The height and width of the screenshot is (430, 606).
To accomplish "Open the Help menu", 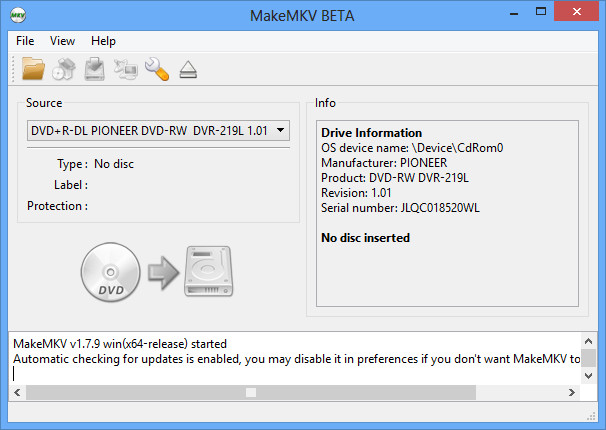I will pyautogui.click(x=103, y=41).
